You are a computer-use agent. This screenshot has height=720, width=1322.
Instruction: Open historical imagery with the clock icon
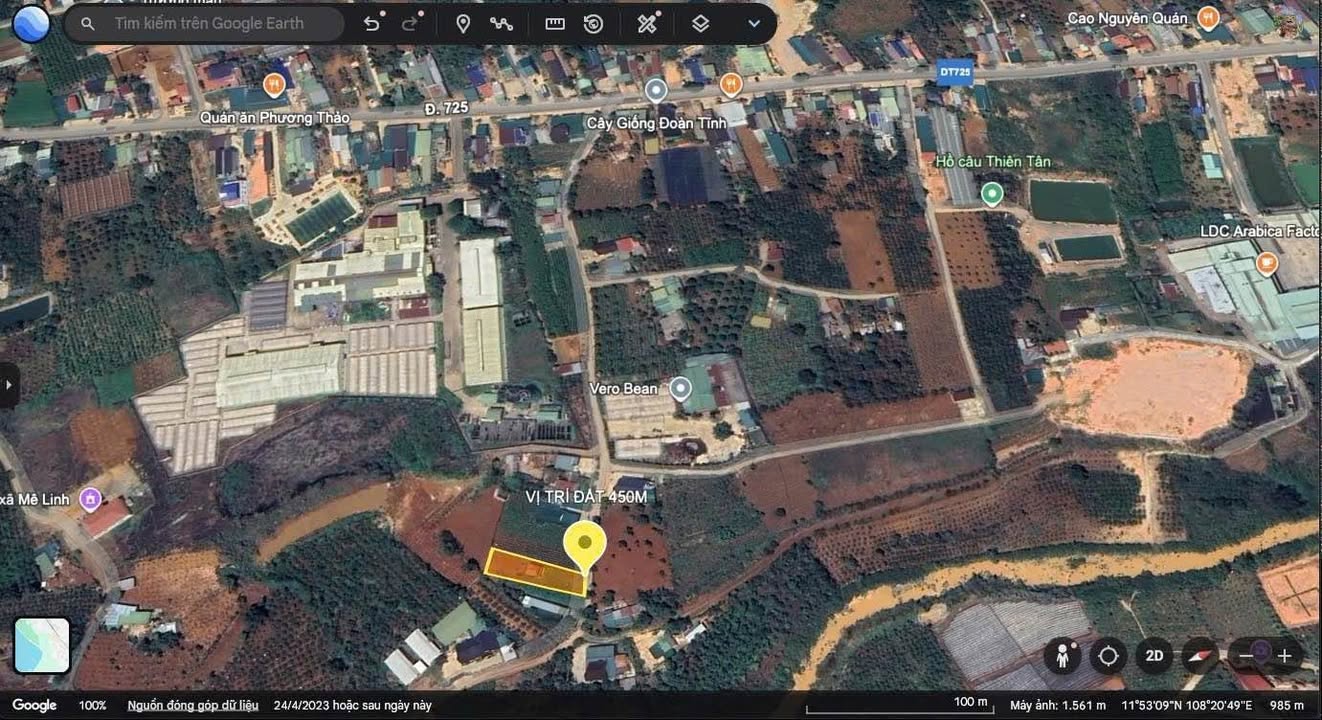594,22
